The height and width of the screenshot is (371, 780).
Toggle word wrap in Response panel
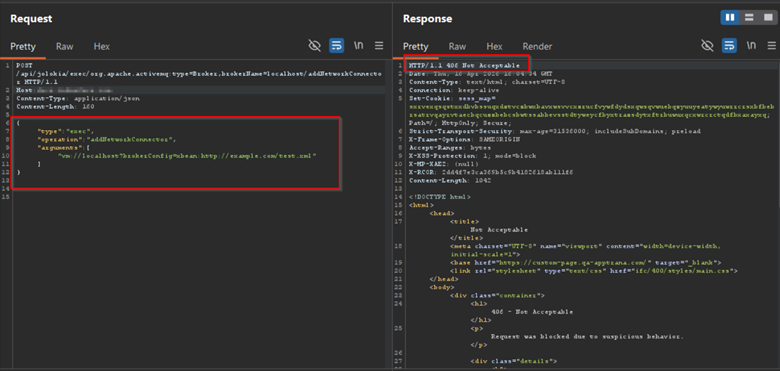pos(729,46)
